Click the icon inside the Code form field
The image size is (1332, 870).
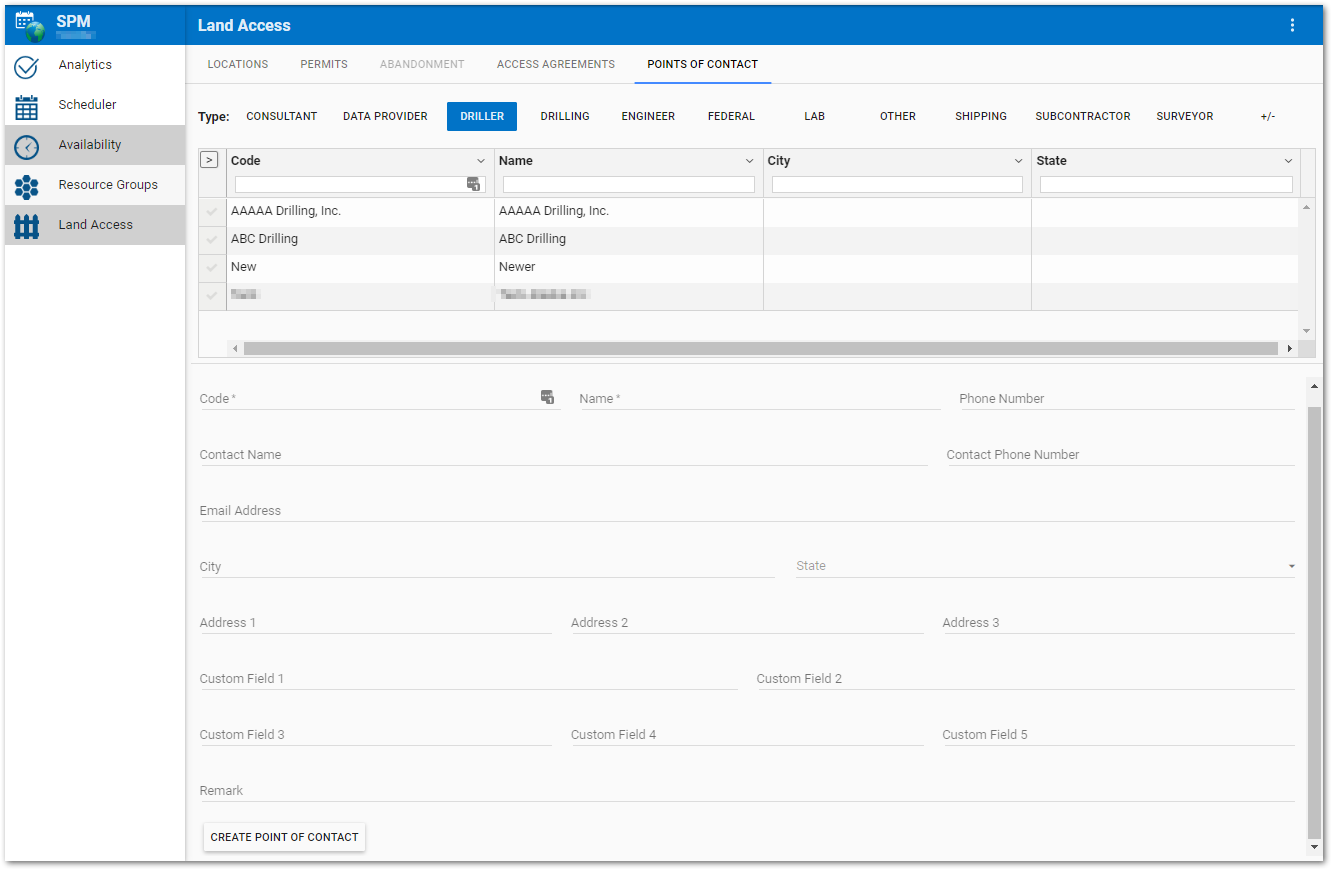(x=547, y=397)
